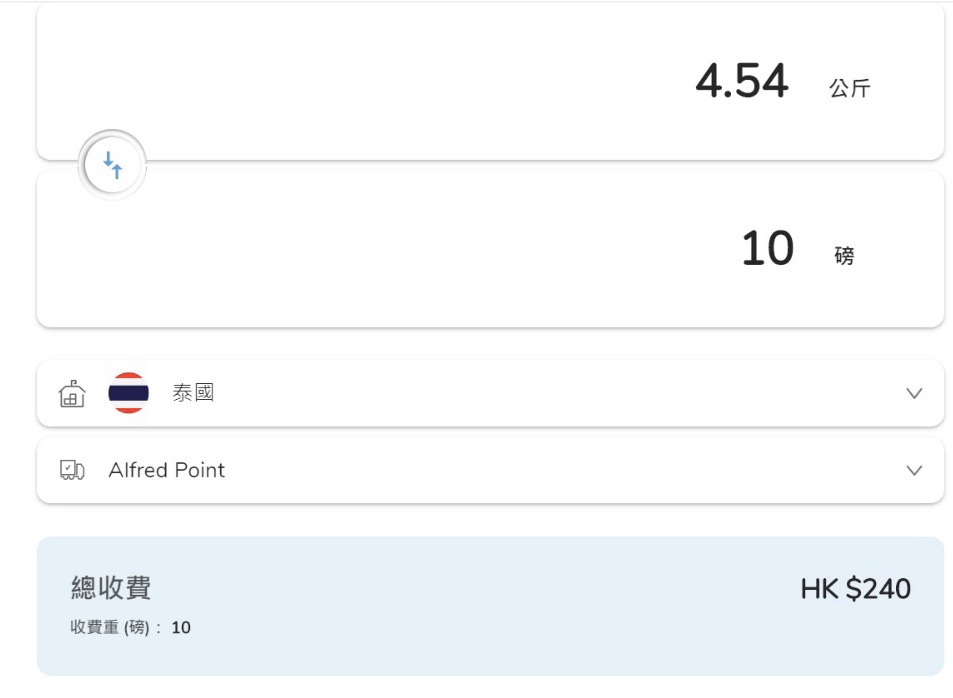This screenshot has width=953, height=698.
Task: Click the 收費重 (磅) chargeable weight line
Action: (130, 627)
